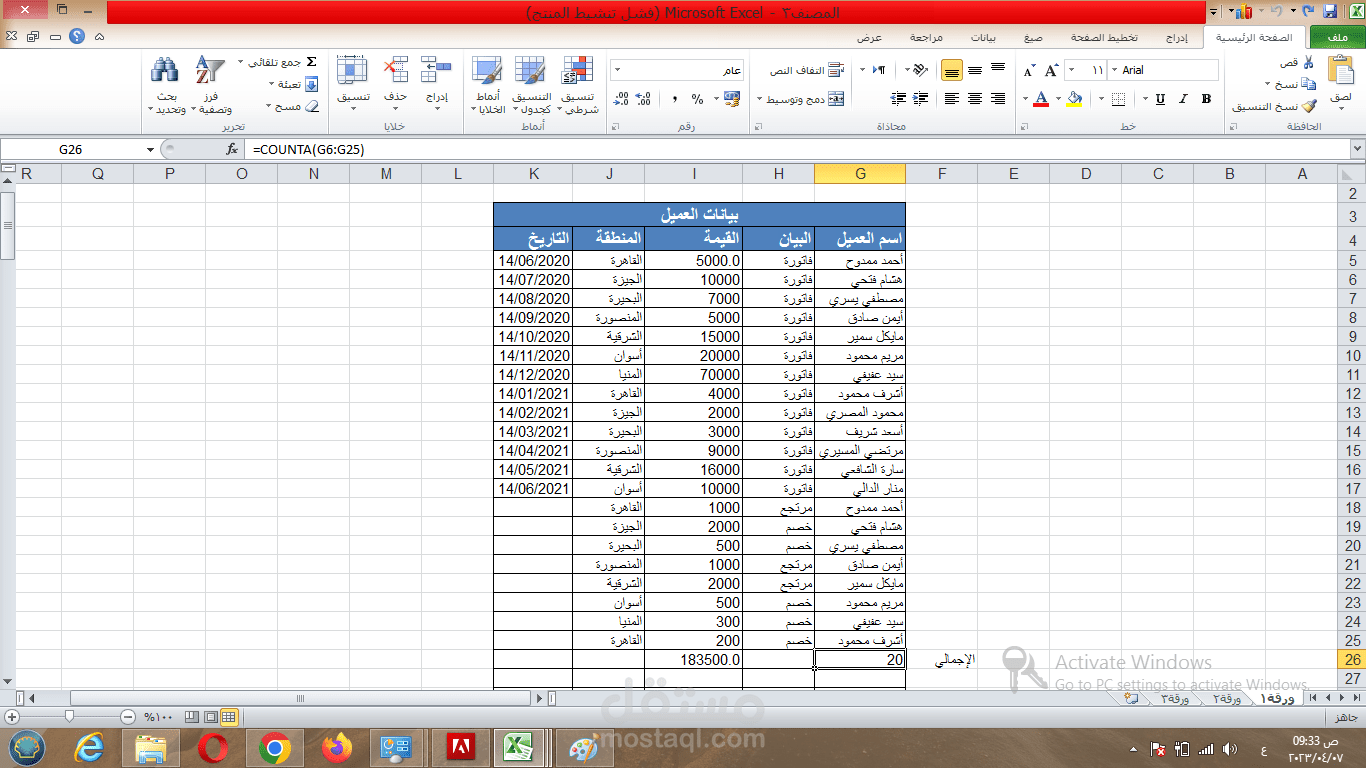The image size is (1366, 768).
Task: Click the insert function fx icon
Action: pos(232,149)
